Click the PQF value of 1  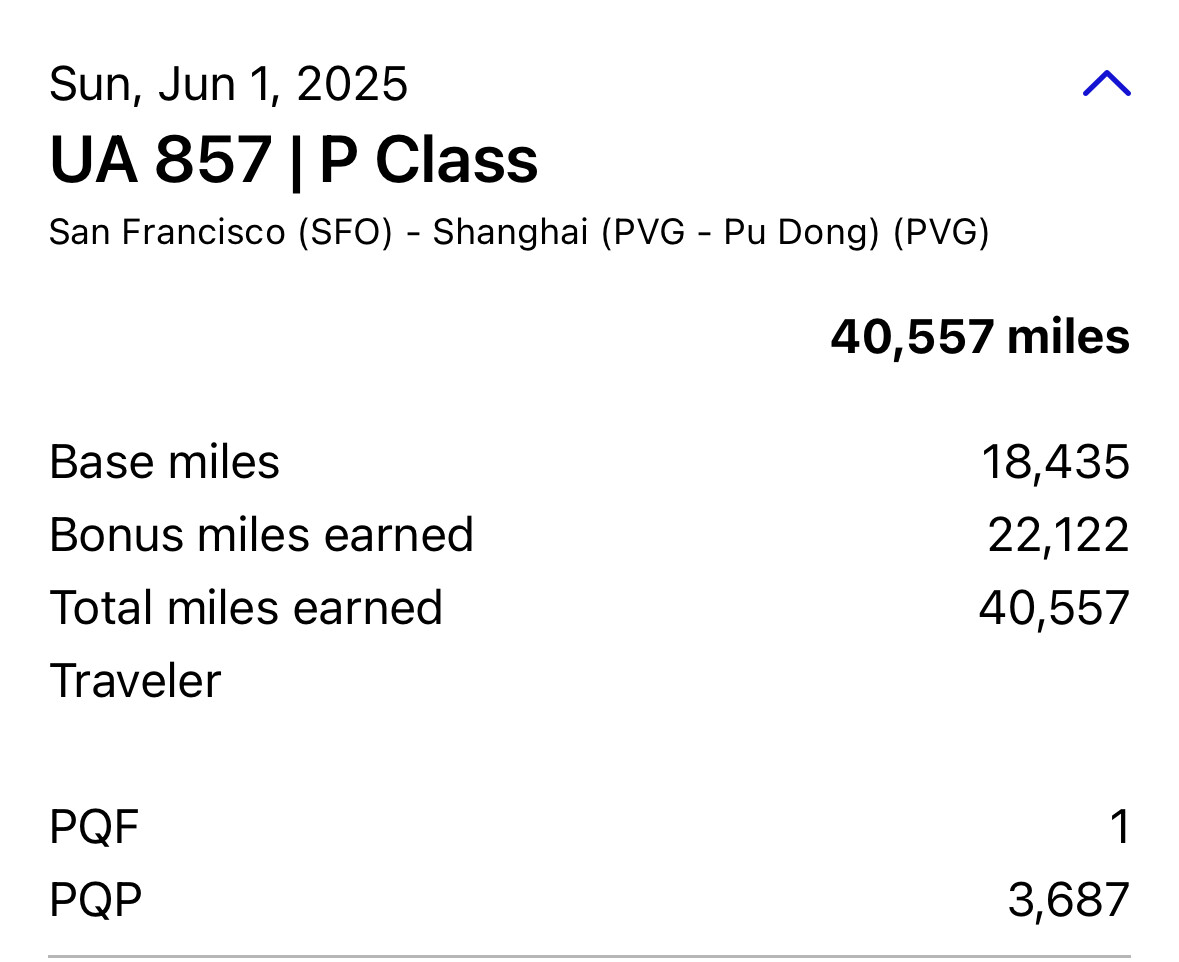click(x=1120, y=827)
